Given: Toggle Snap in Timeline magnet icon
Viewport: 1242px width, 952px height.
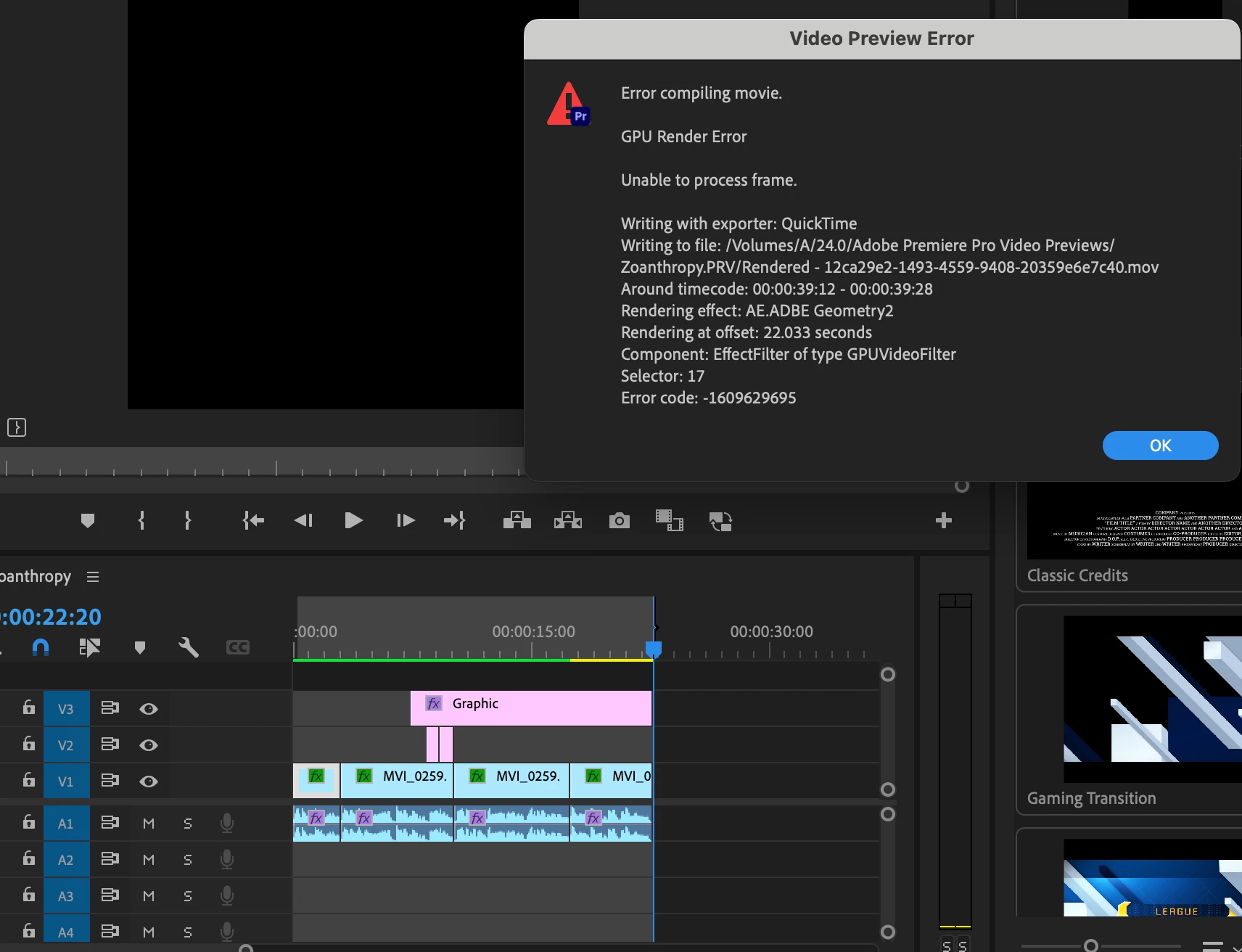Looking at the screenshot, I should [x=41, y=647].
